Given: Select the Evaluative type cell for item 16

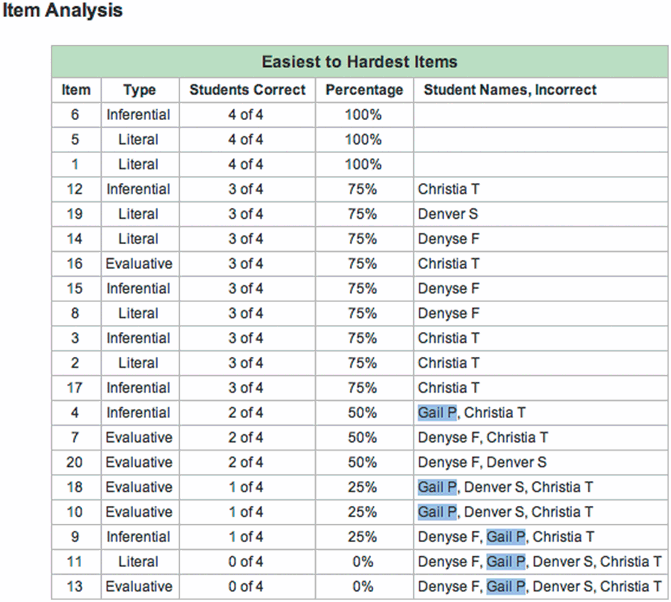Looking at the screenshot, I should click(139, 264).
